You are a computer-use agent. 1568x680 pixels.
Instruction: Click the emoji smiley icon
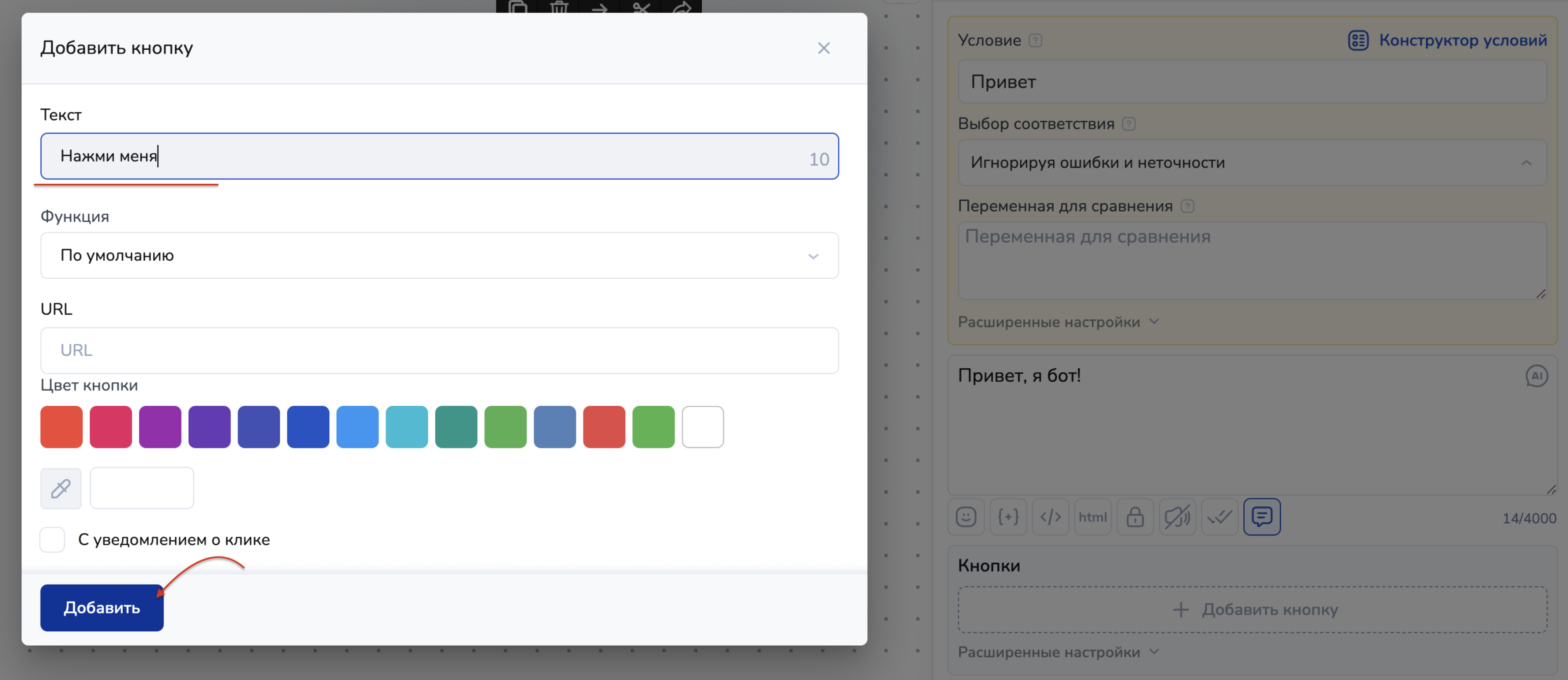click(x=966, y=517)
